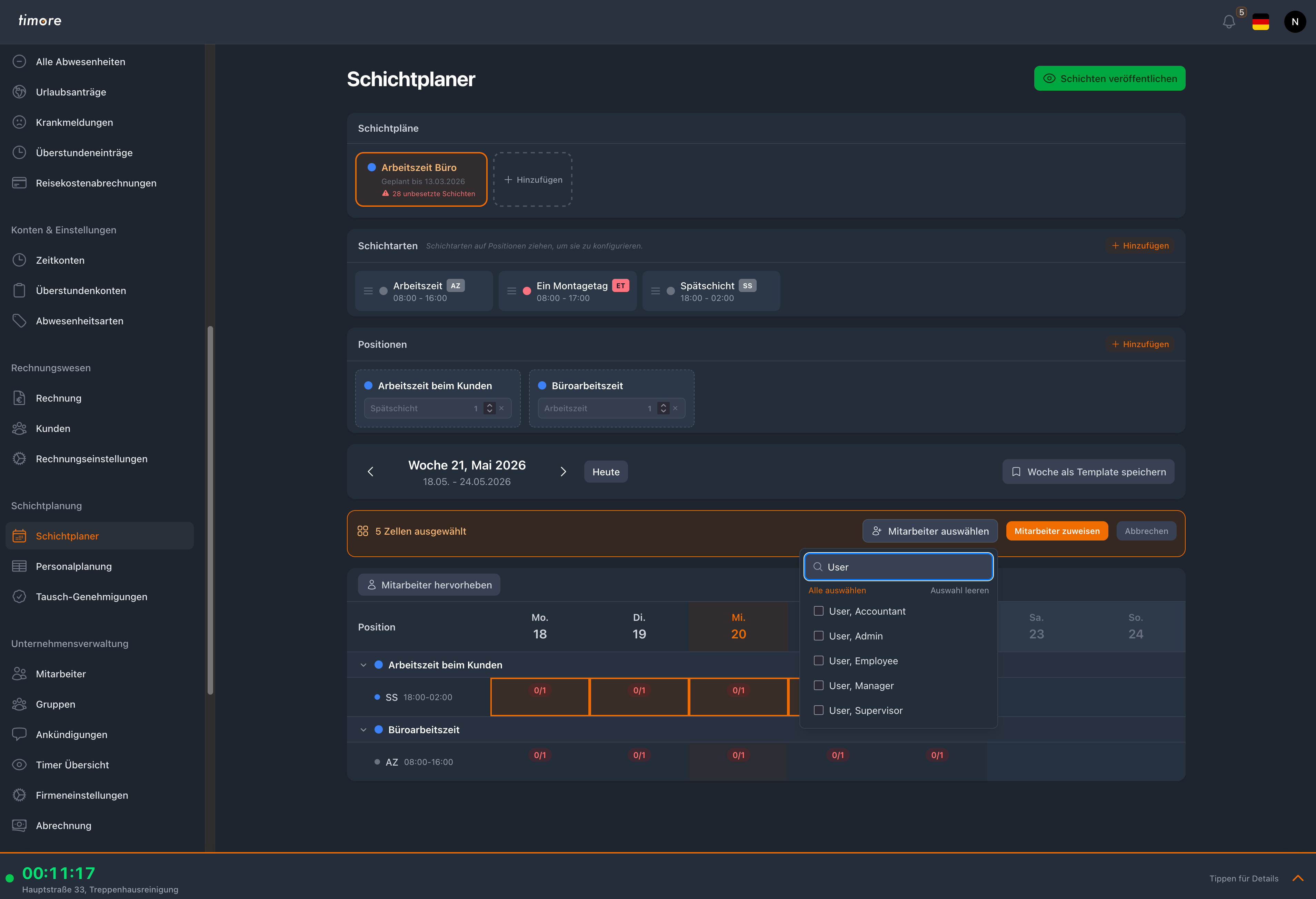Viewport: 1316px width, 899px height.
Task: Click Mitarbeiter hervorheben button
Action: pos(429,585)
